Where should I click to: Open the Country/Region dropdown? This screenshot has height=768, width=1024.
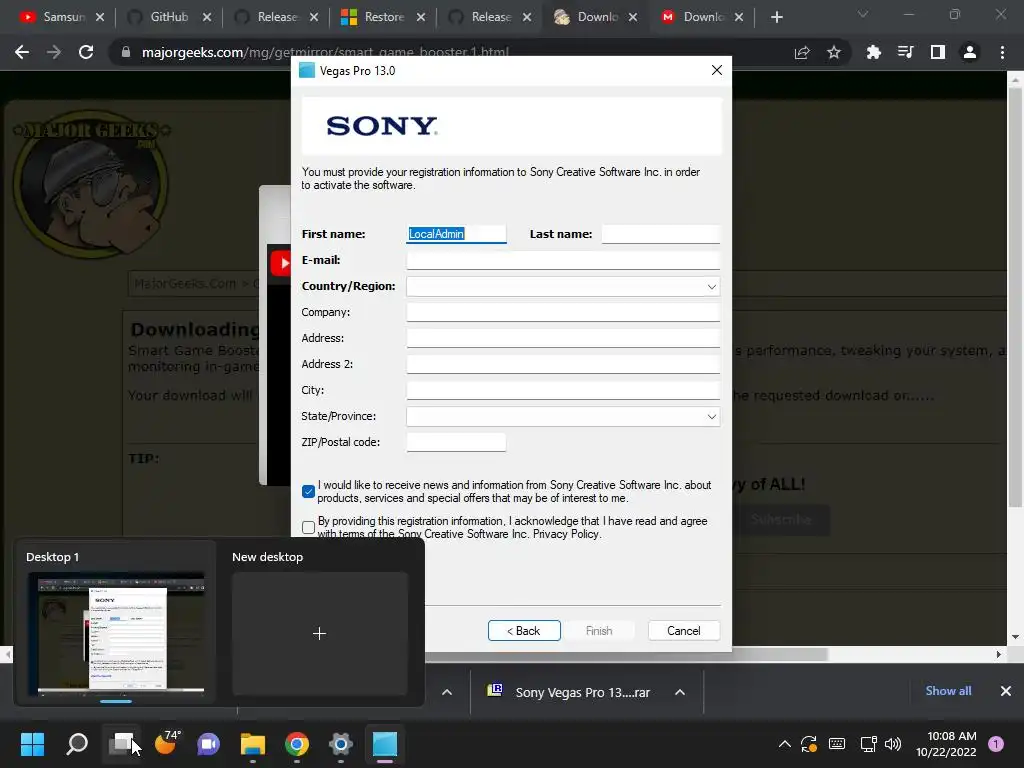(x=563, y=286)
